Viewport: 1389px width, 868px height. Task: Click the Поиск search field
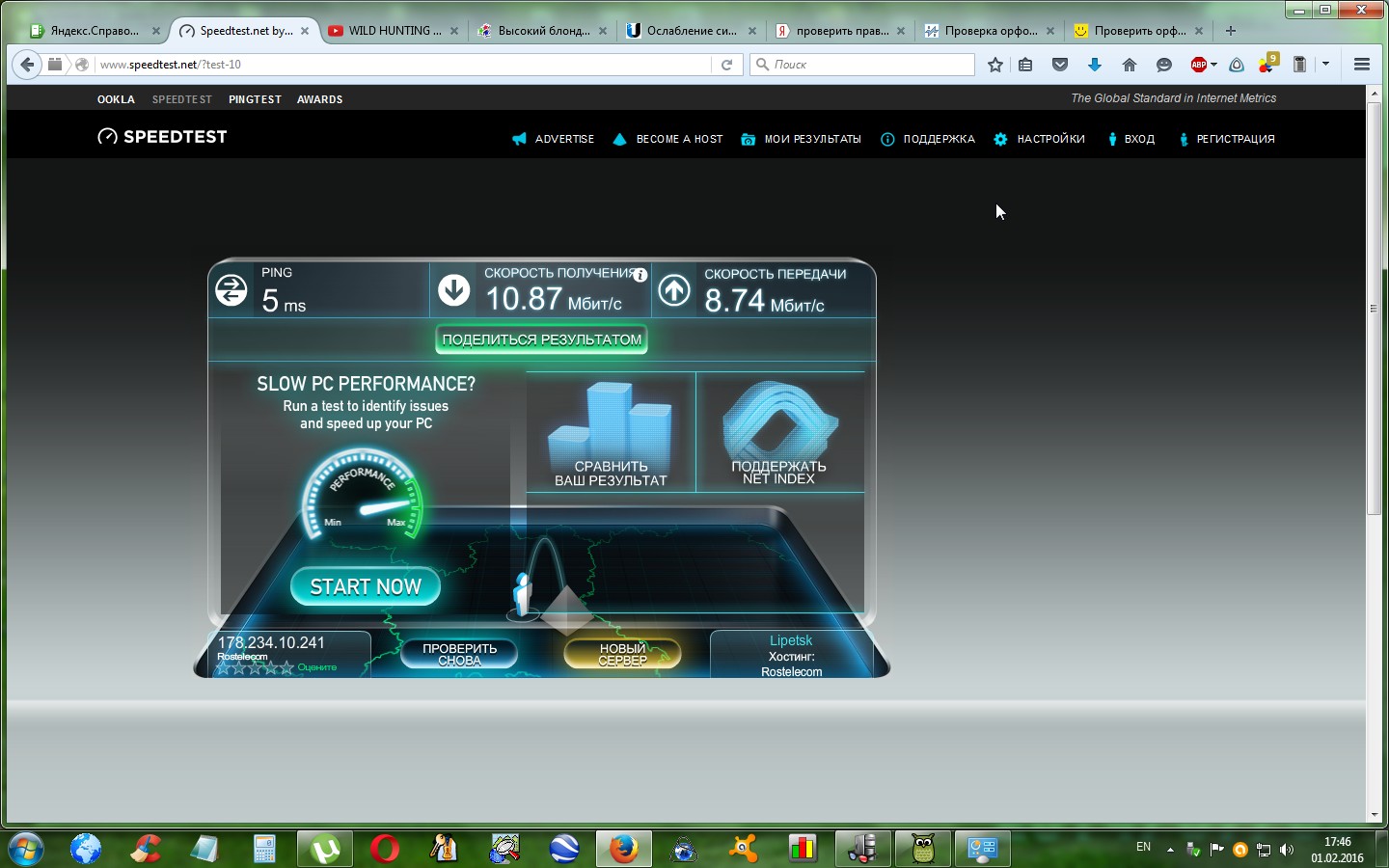point(863,65)
